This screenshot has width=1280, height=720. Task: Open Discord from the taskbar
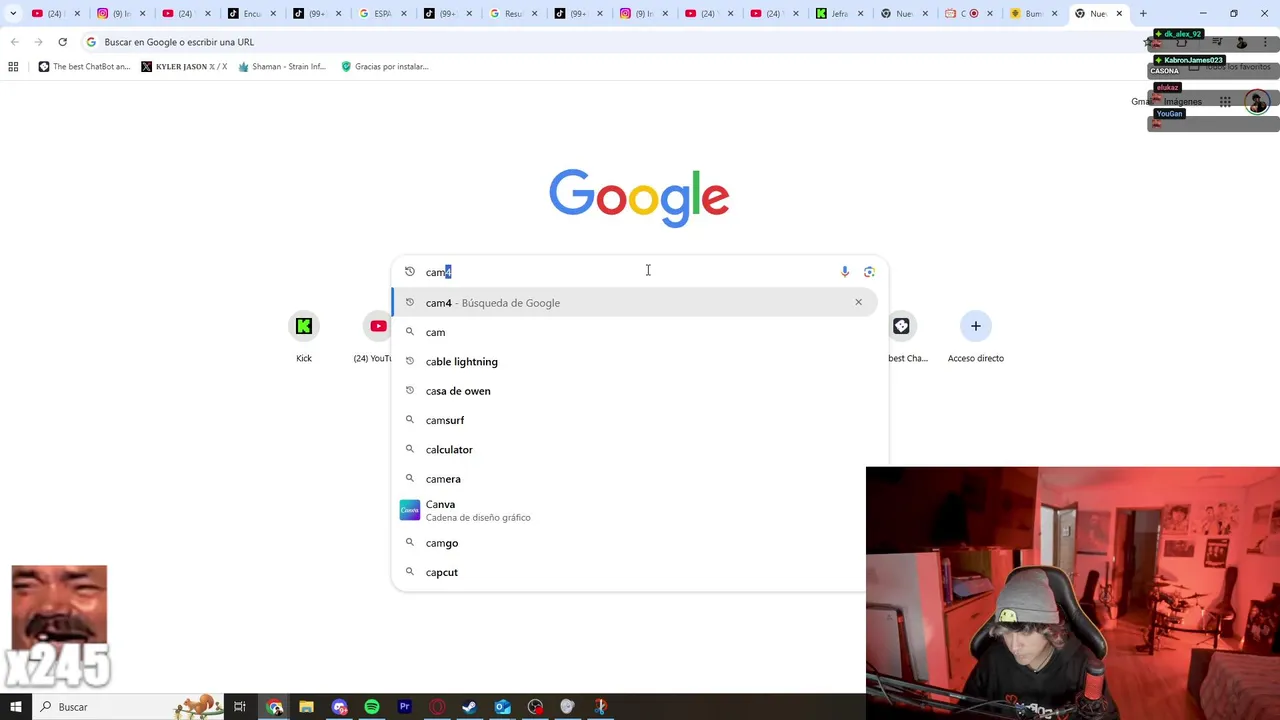point(340,707)
